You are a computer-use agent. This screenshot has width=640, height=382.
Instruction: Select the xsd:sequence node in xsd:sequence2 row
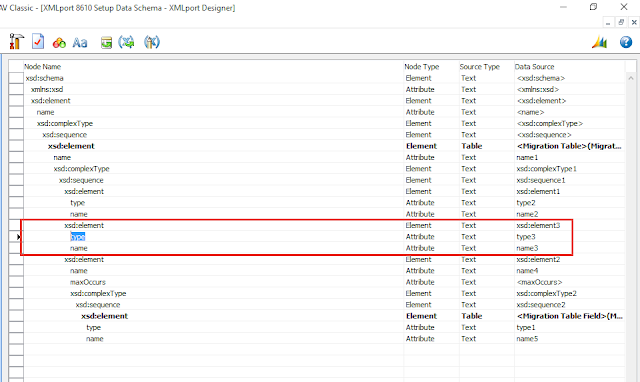[98, 305]
